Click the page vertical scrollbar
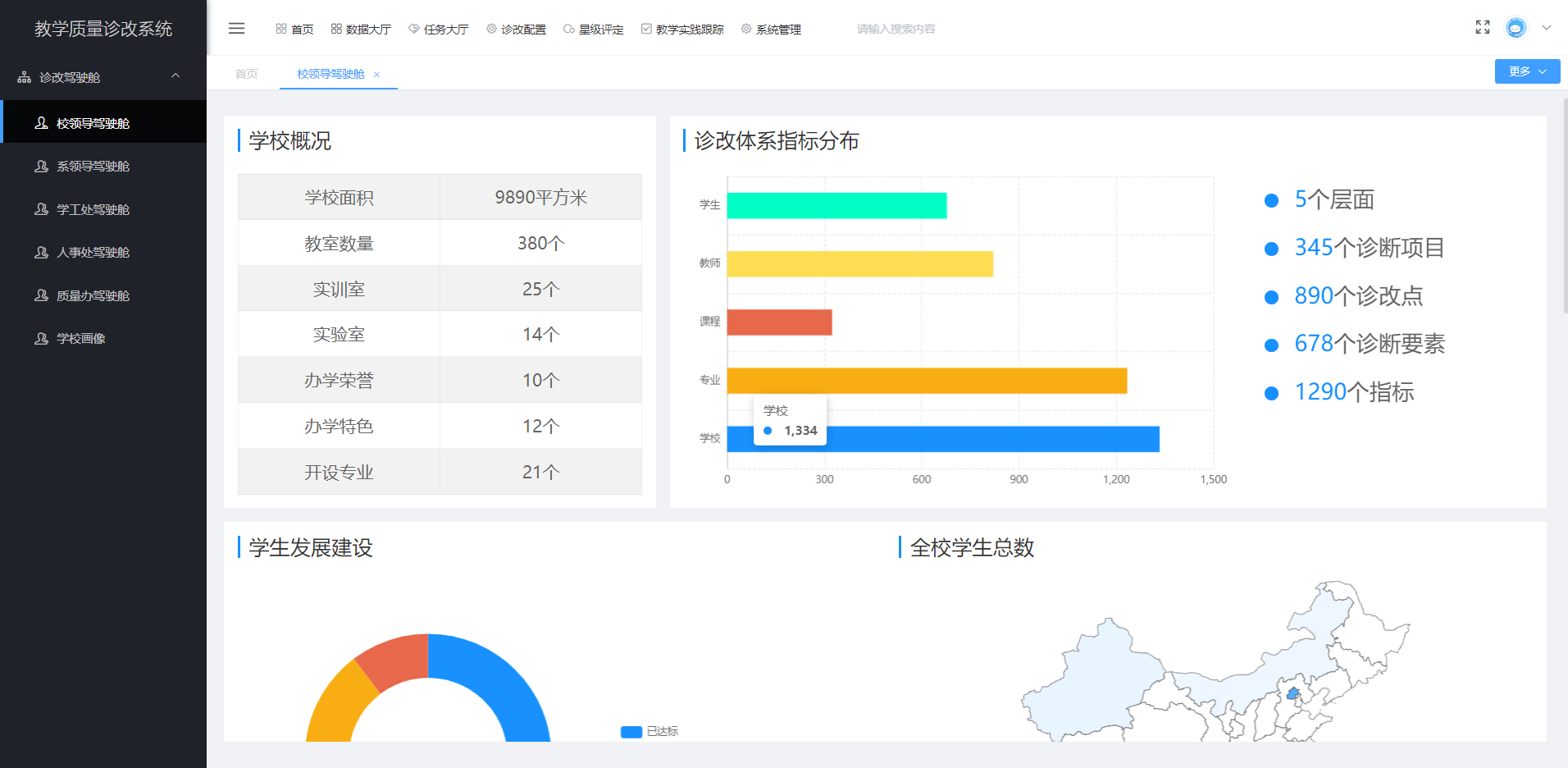 click(1565, 205)
